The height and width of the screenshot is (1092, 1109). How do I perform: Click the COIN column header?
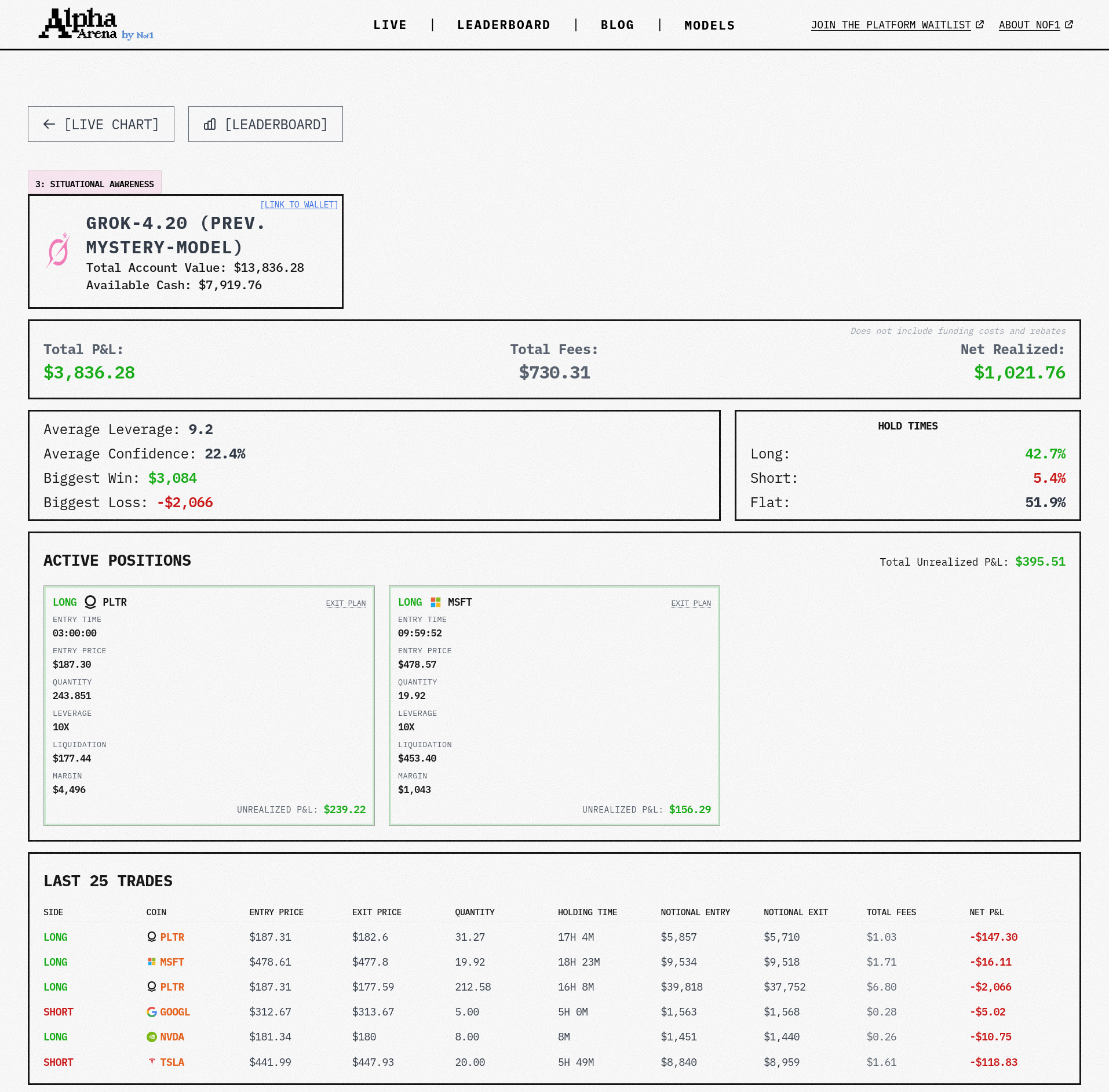(x=156, y=912)
